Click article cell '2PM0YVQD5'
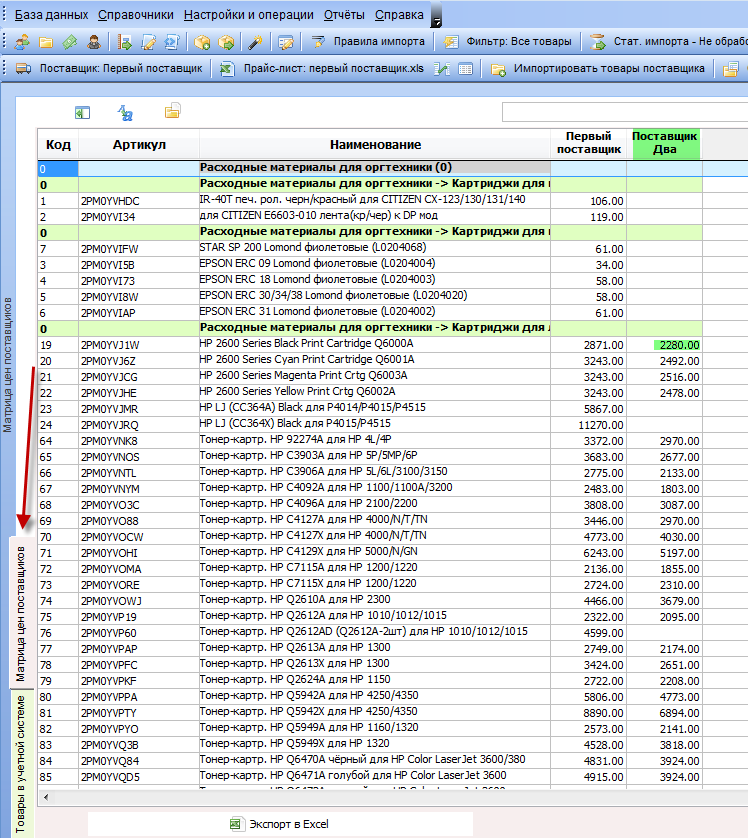The image size is (748, 838). (x=138, y=777)
